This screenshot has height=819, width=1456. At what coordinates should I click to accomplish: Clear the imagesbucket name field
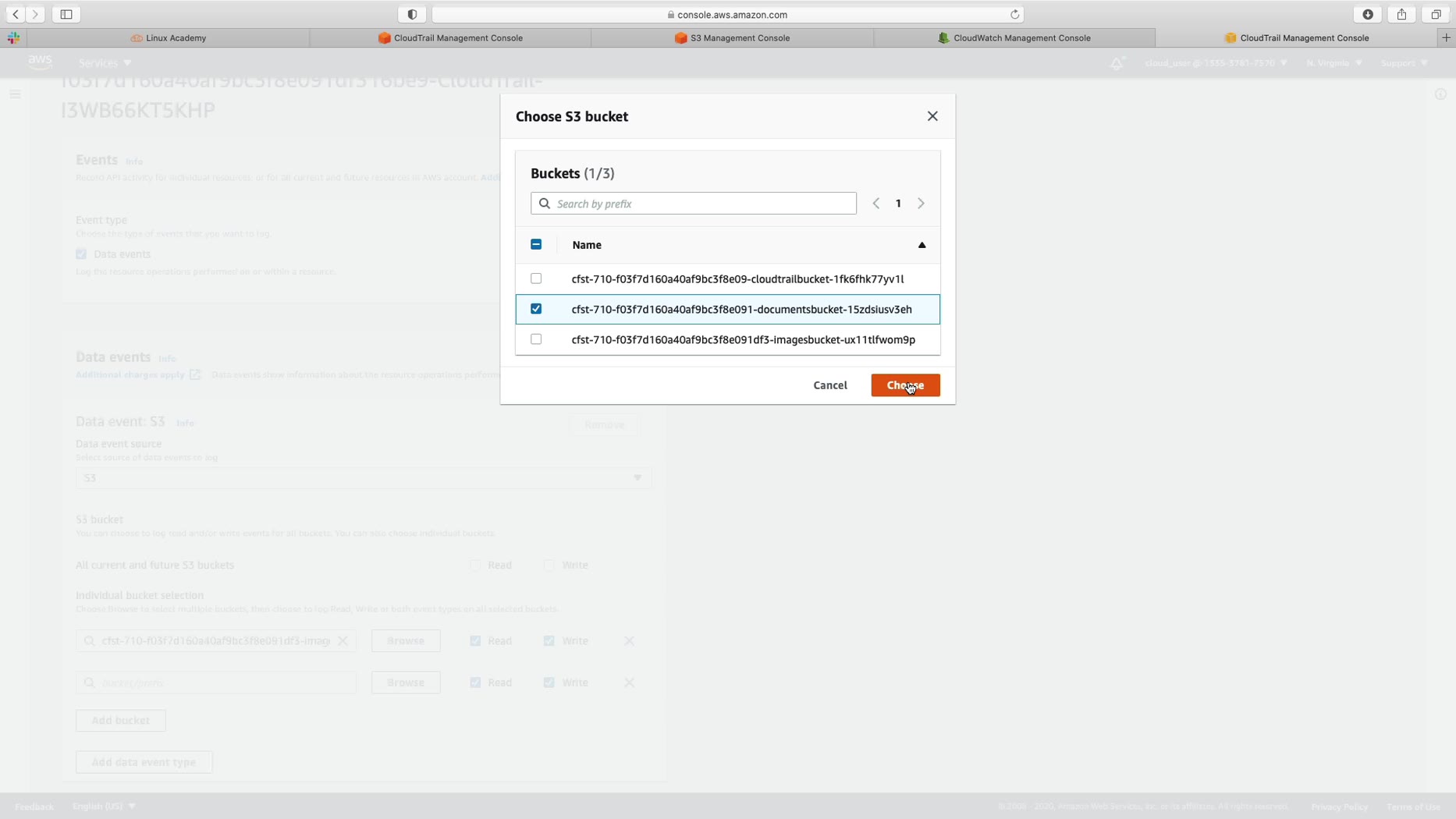pyautogui.click(x=343, y=640)
